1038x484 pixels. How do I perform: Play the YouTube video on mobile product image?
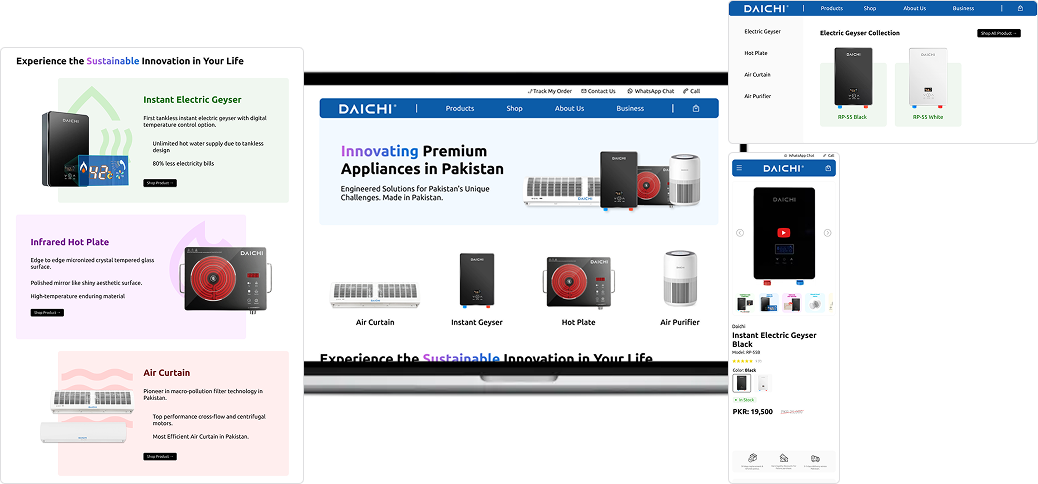click(x=784, y=233)
